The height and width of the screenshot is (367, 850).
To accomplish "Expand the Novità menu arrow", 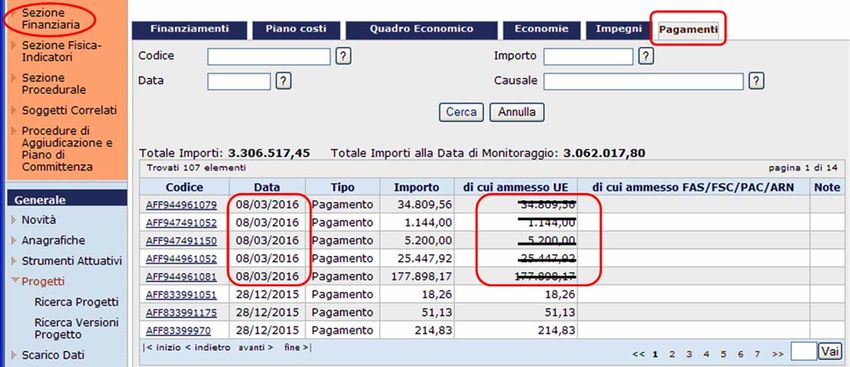I will click(14, 220).
